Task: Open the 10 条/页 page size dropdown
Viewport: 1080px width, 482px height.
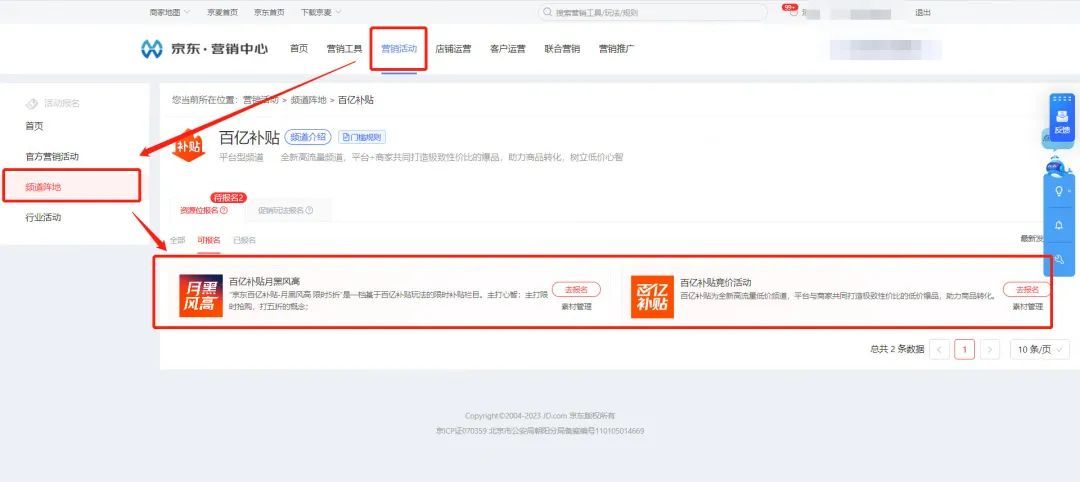Action: pyautogui.click(x=1040, y=350)
